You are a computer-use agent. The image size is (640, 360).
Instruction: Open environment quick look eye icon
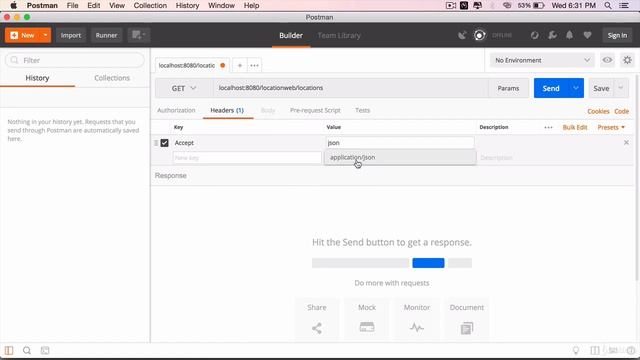pyautogui.click(x=607, y=60)
